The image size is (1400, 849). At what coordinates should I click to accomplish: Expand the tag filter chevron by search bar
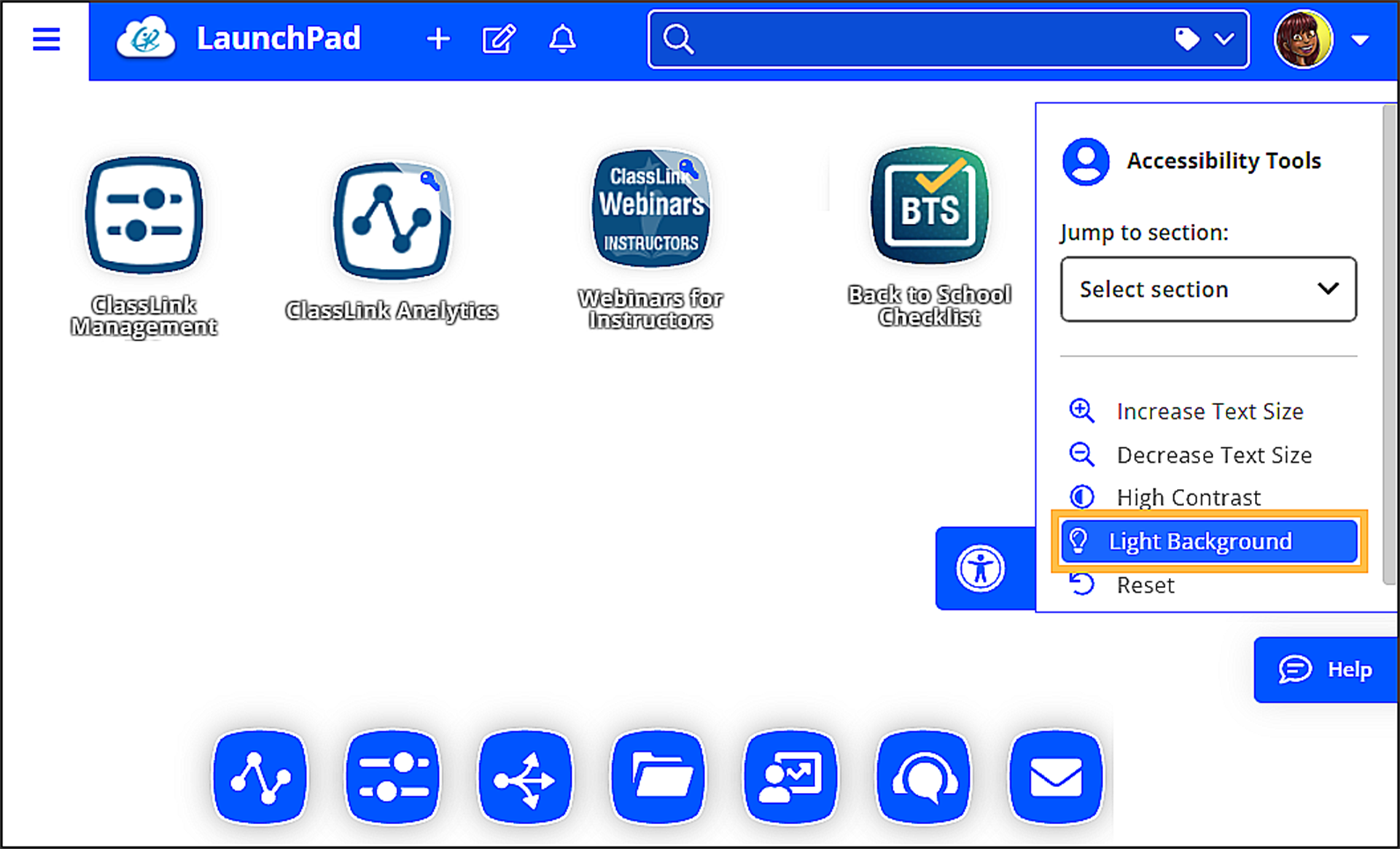pyautogui.click(x=1224, y=39)
